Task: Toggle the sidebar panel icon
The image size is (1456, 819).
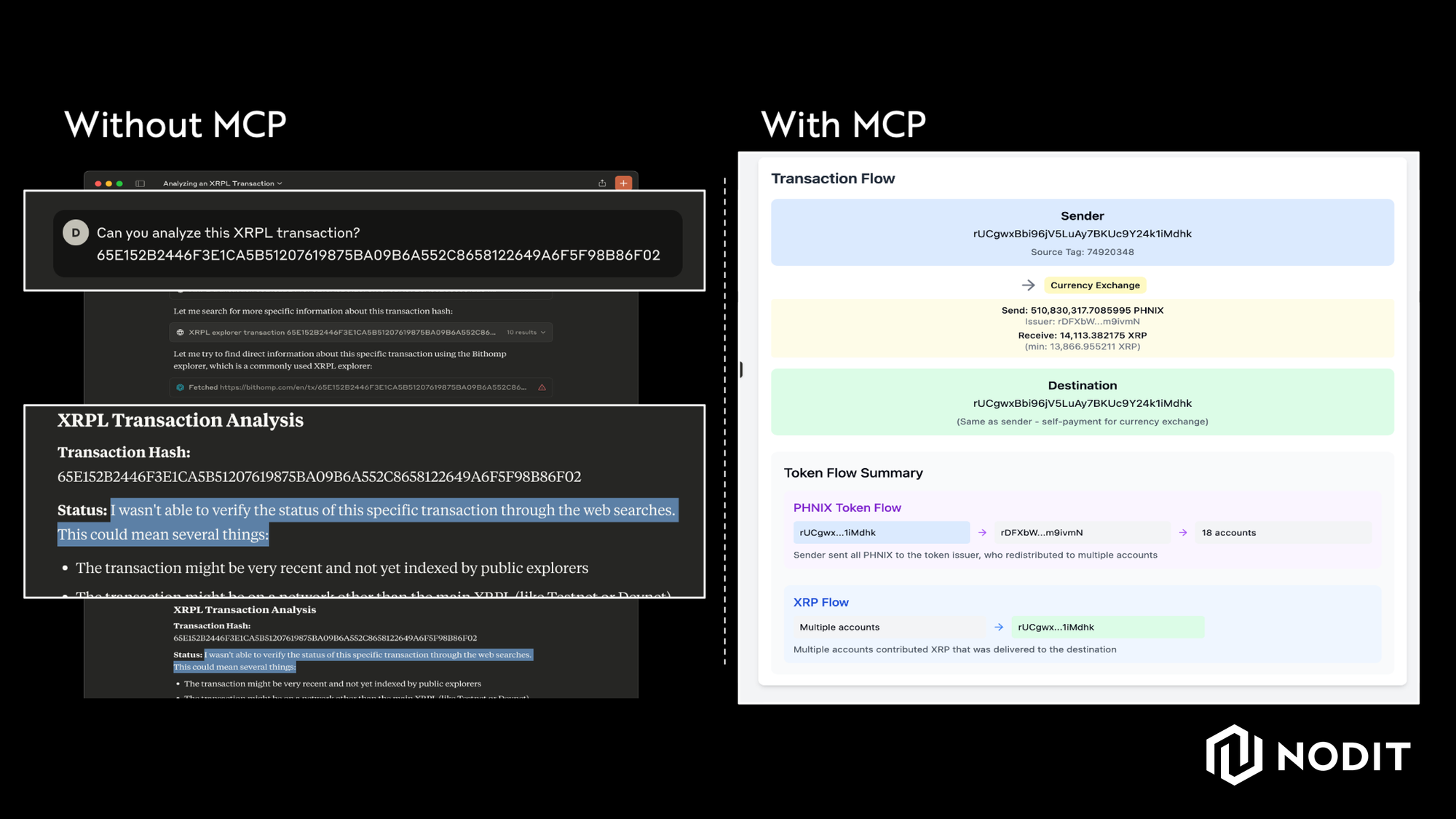Action: pyautogui.click(x=141, y=183)
